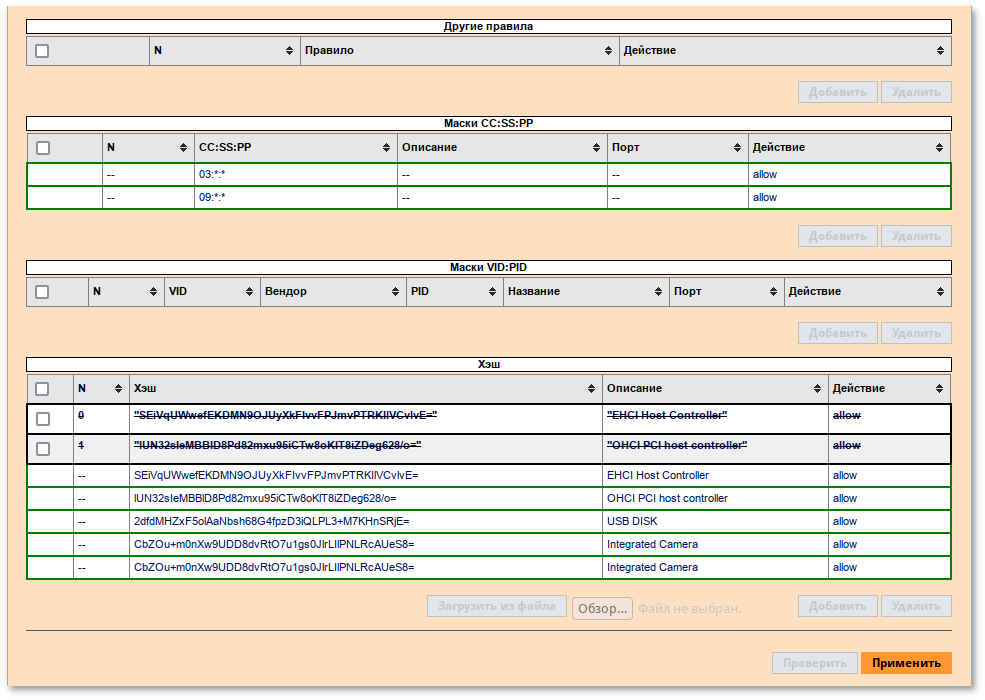Select all rows in Маски CC:SS:PP table

(43, 148)
